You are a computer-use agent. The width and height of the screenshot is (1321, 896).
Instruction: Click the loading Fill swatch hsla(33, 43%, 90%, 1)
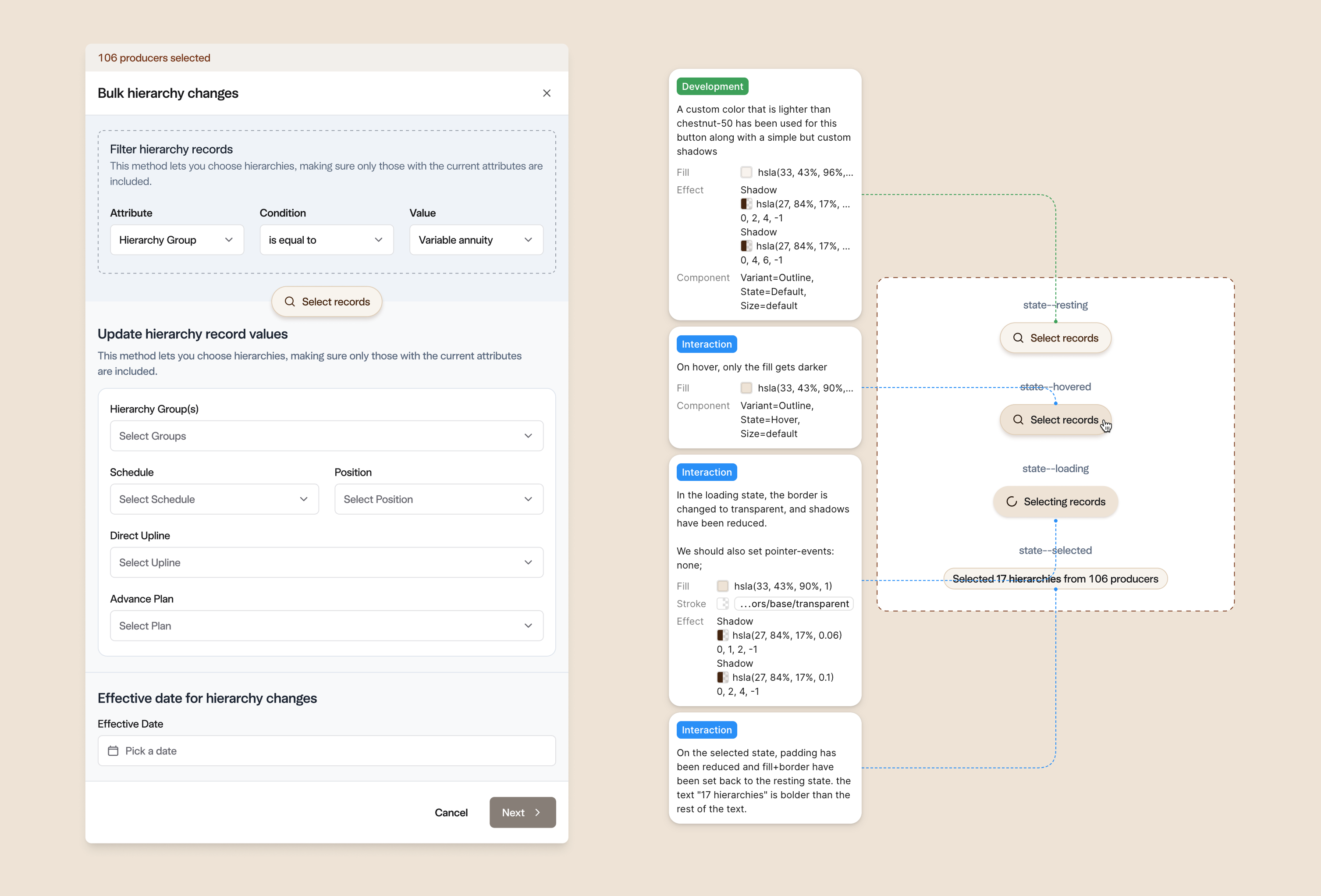[722, 586]
